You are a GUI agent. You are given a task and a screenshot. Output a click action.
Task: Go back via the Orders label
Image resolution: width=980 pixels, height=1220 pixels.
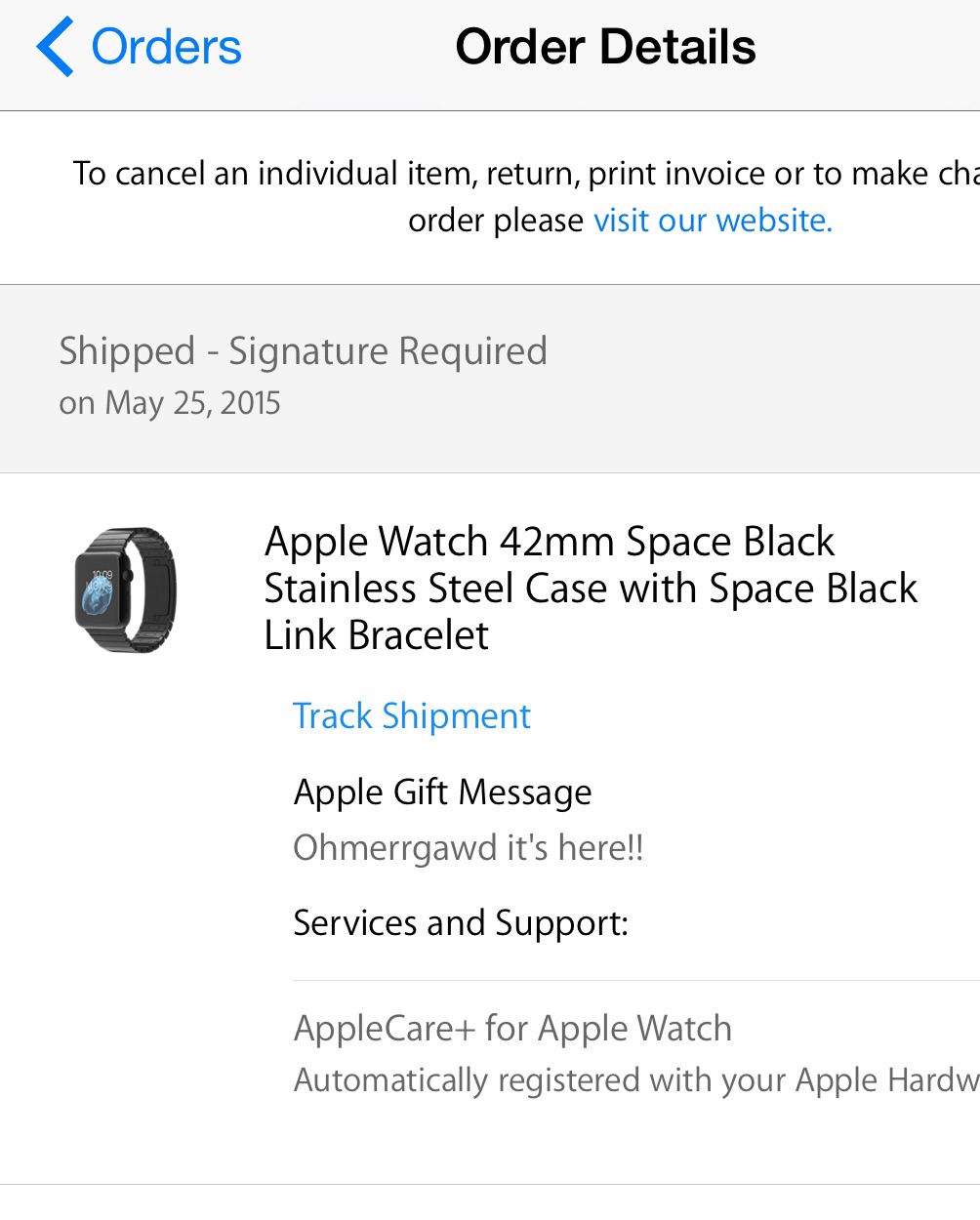[x=166, y=47]
